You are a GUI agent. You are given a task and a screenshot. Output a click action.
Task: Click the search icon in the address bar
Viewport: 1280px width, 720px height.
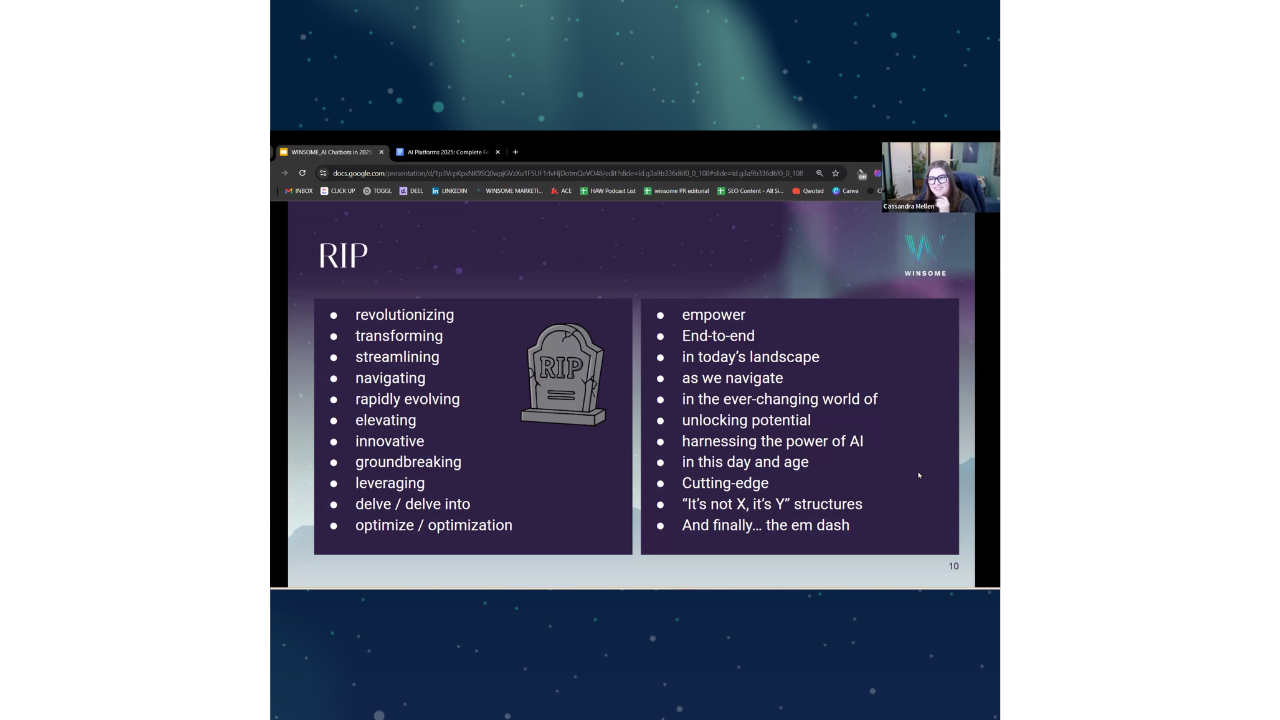(820, 173)
